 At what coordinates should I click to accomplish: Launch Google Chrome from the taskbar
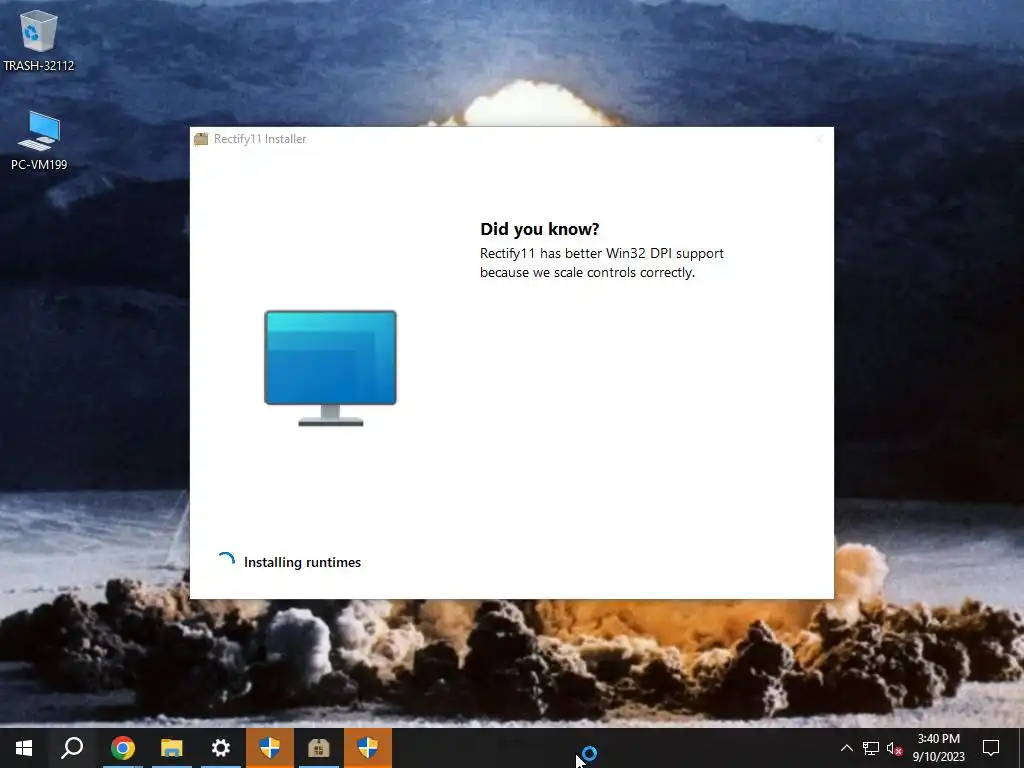pos(122,748)
